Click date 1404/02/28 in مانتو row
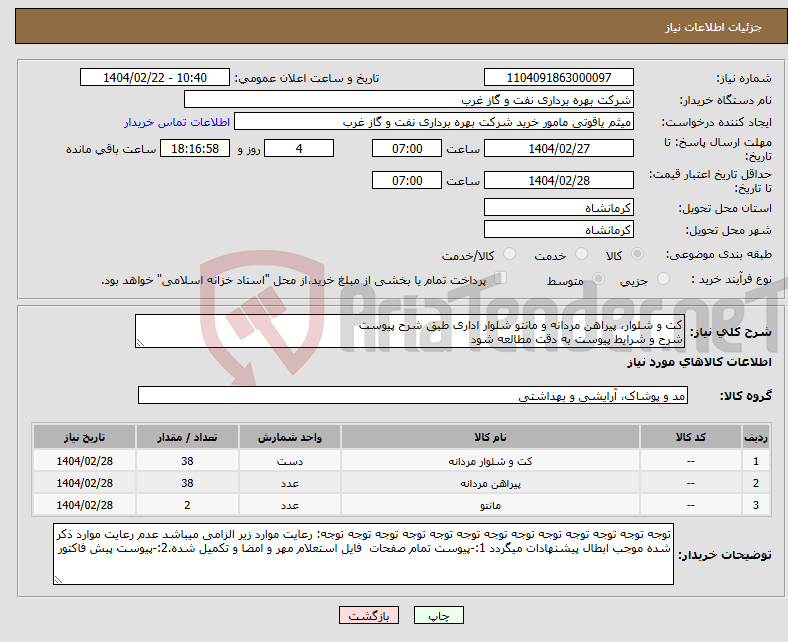The height and width of the screenshot is (642, 788). [x=84, y=505]
